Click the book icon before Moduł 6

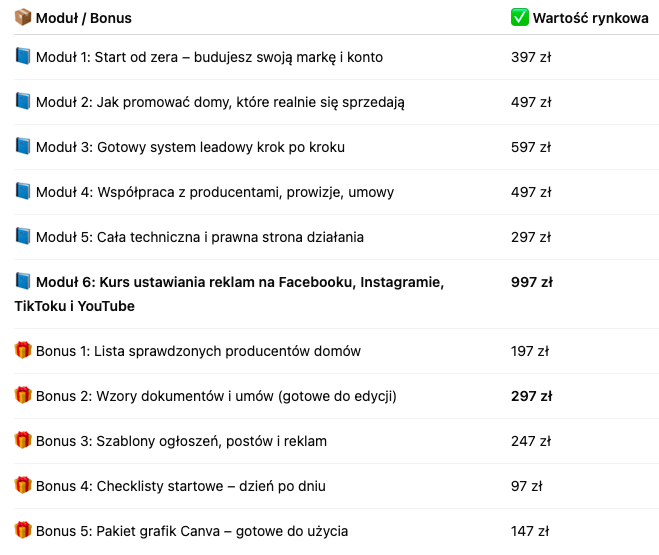(x=23, y=282)
